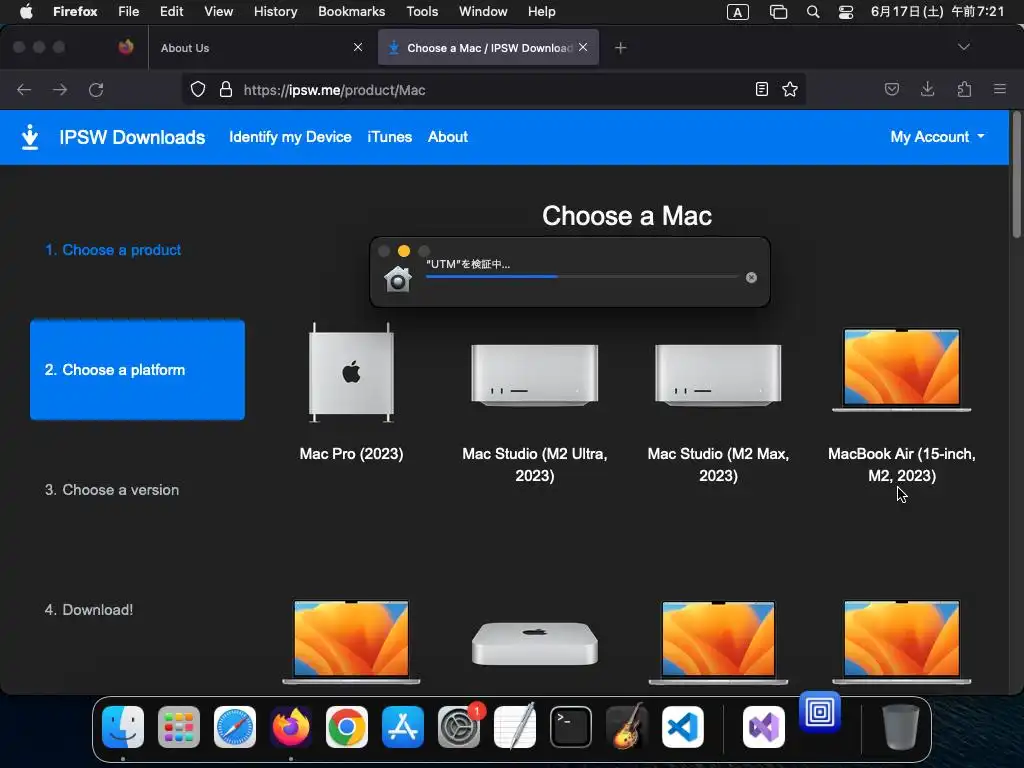Click the menu bar date and time
The width and height of the screenshot is (1024, 768).
[x=937, y=12]
